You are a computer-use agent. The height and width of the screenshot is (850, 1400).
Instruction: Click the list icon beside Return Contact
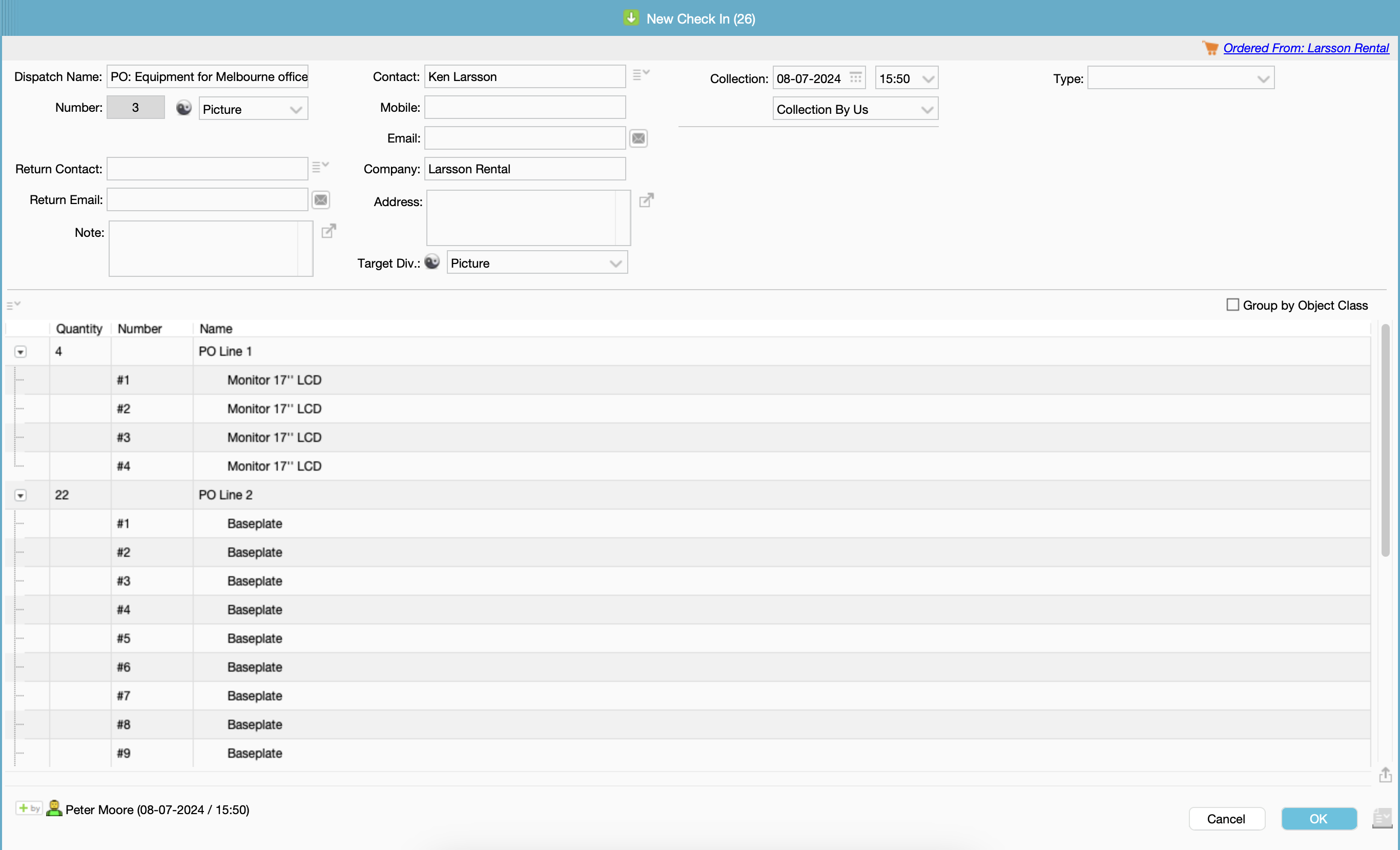click(x=320, y=167)
